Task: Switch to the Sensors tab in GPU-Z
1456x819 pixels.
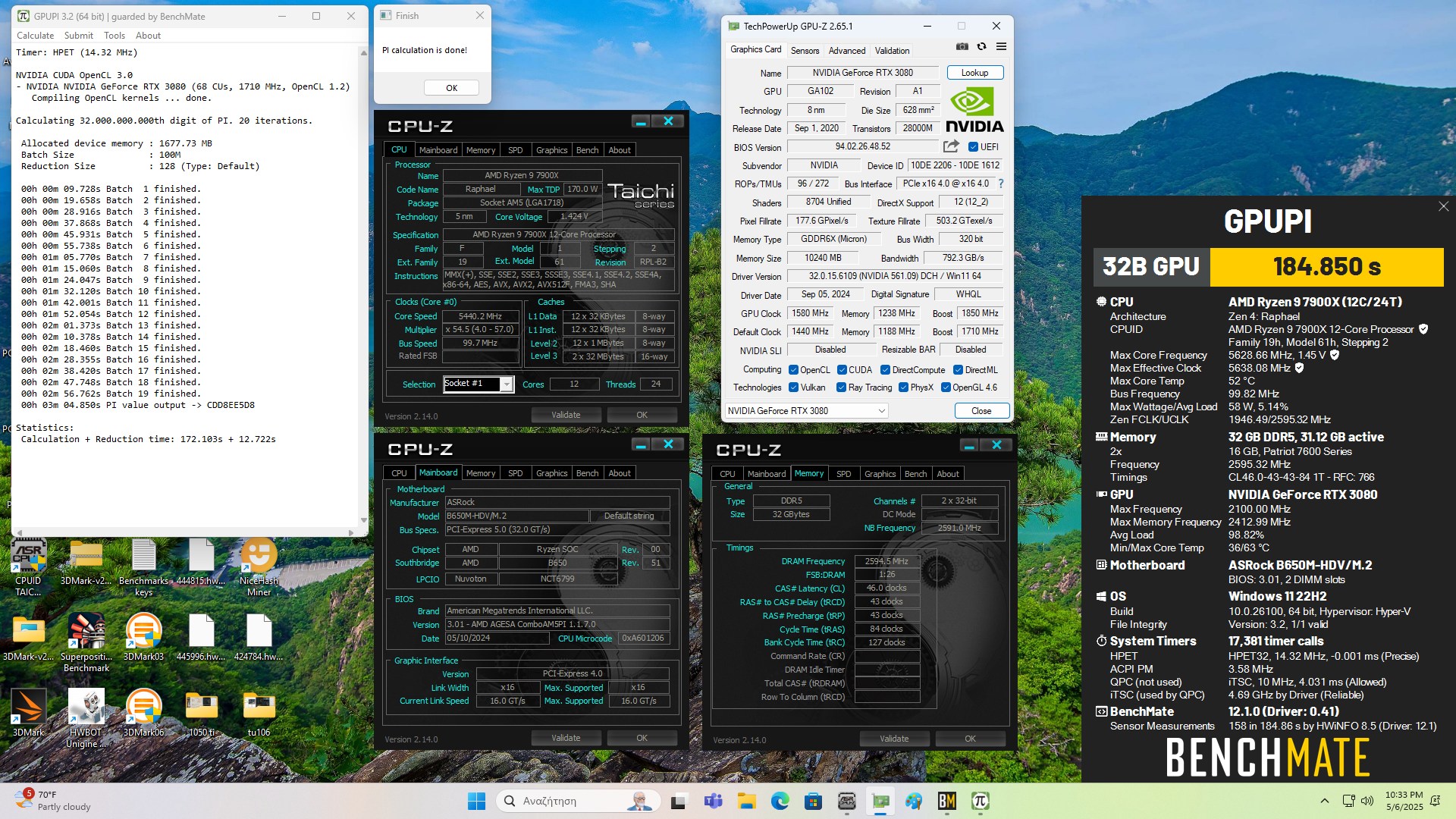Action: [805, 51]
